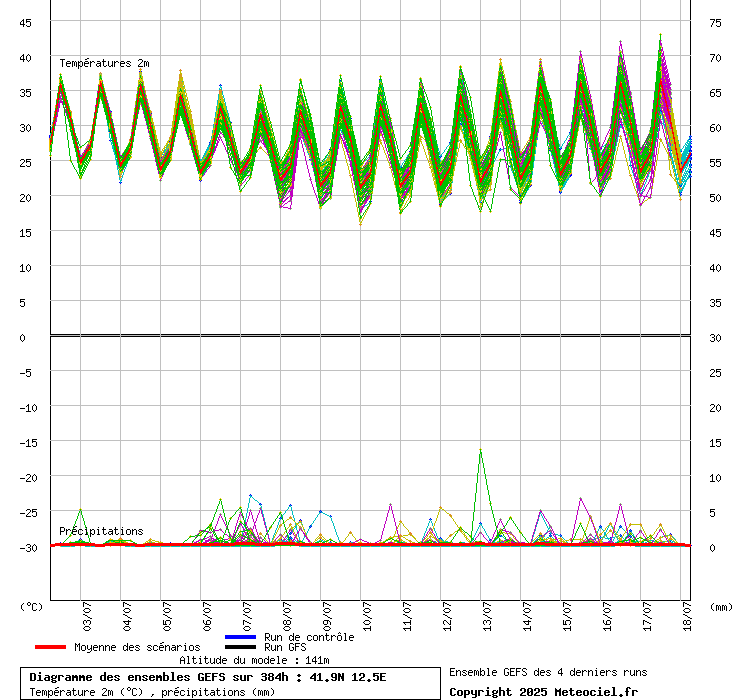Screen dimensions: 740x700
Task: Click the red Moyenne des scénarios legend line
Action: (50, 647)
